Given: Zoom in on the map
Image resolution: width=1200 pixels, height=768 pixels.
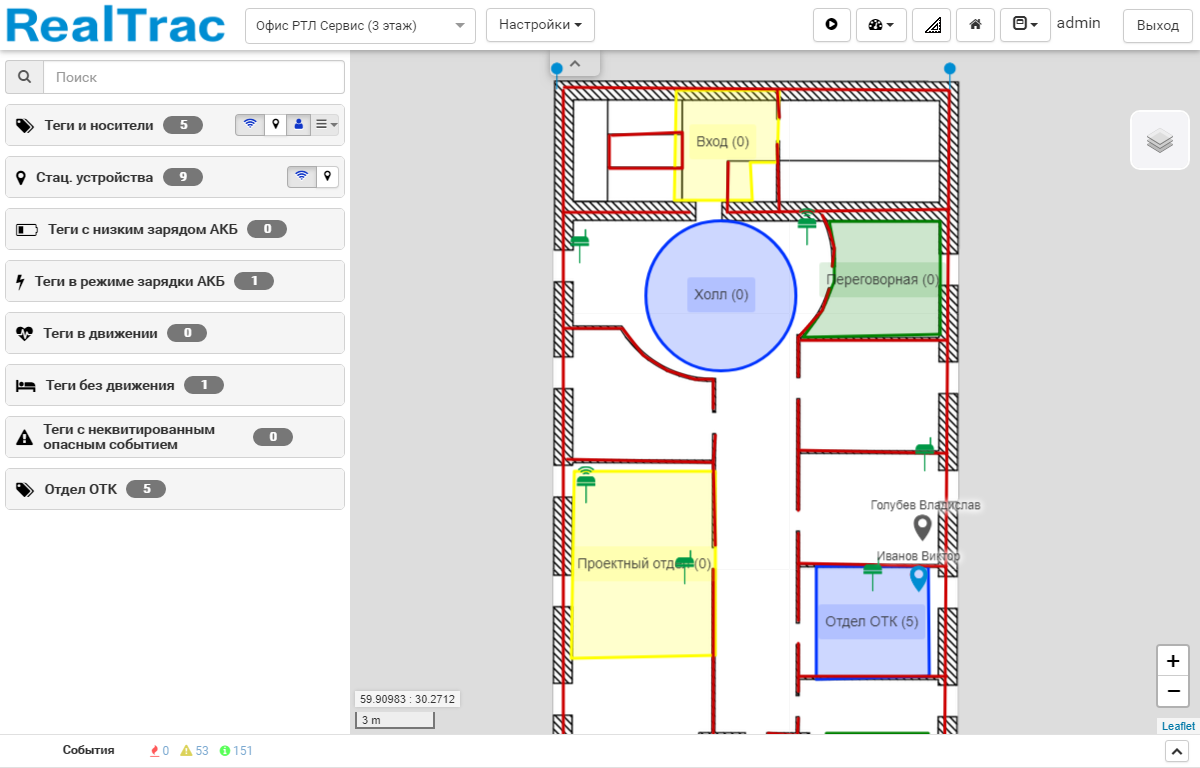Looking at the screenshot, I should (1173, 661).
